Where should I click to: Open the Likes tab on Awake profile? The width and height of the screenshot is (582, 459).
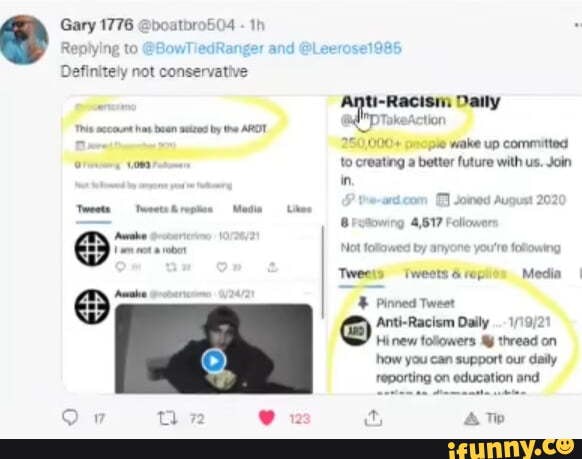click(x=299, y=209)
